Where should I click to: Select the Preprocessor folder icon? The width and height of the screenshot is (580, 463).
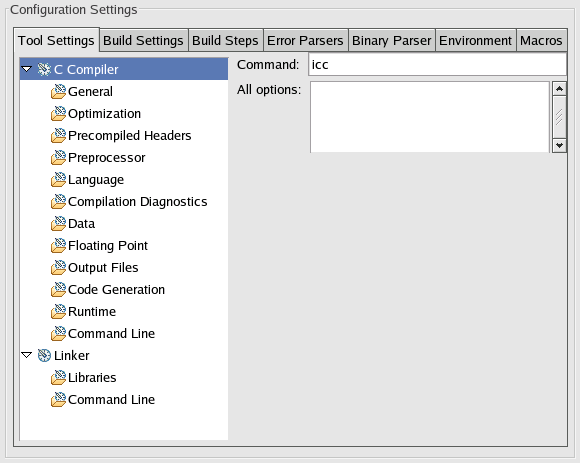tap(58, 158)
